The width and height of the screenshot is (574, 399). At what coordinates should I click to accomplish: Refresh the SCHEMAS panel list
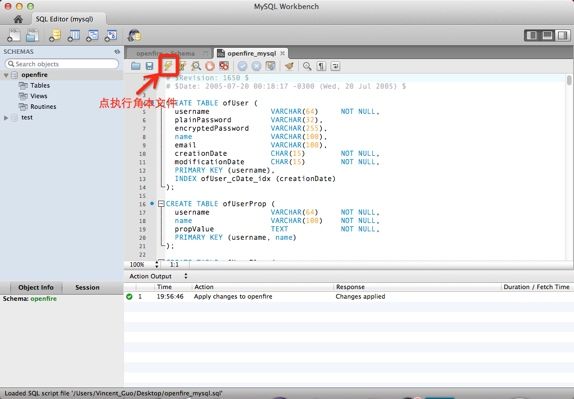[117, 52]
